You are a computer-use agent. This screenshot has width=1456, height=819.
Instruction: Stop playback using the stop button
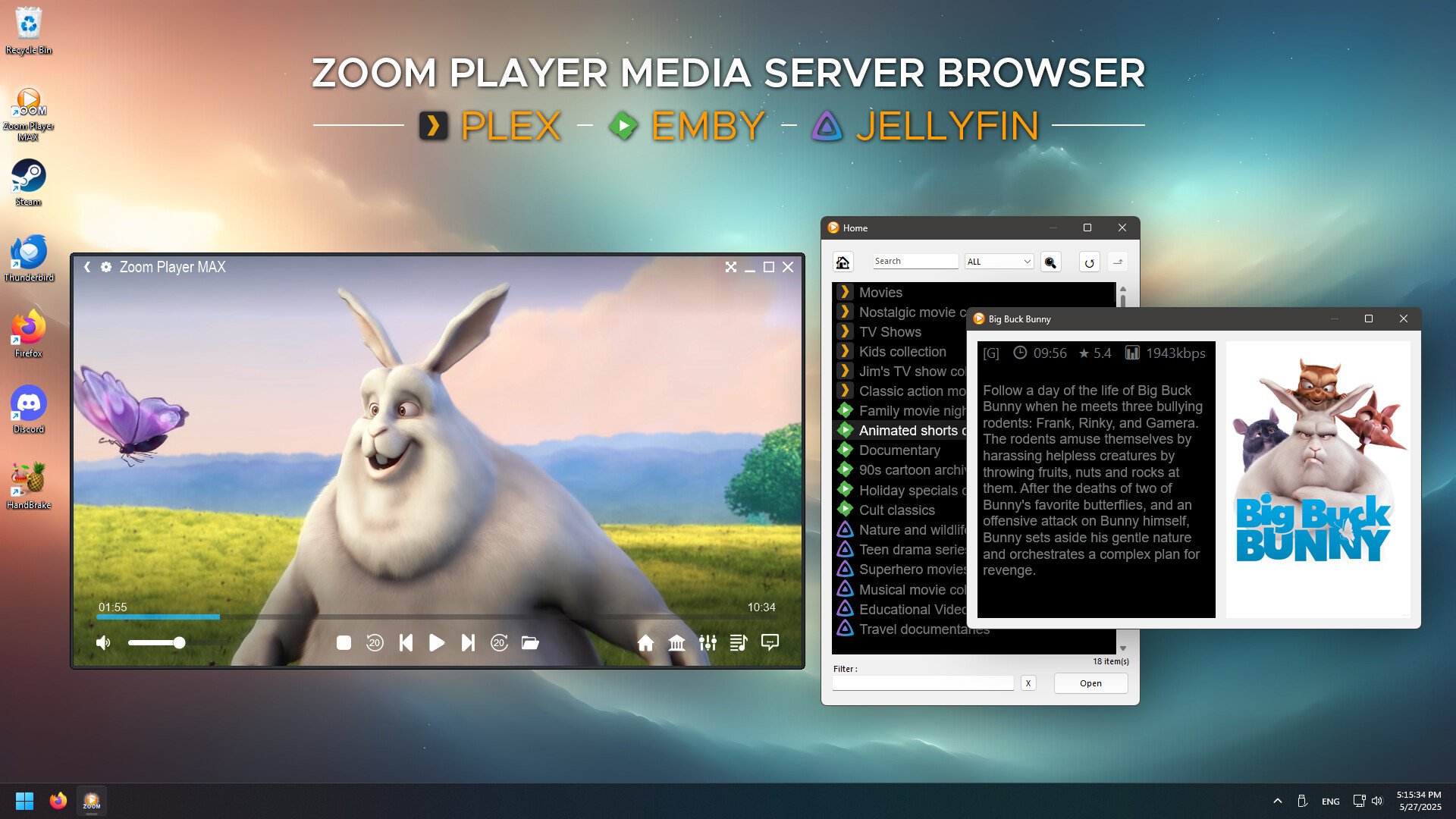[x=344, y=642]
